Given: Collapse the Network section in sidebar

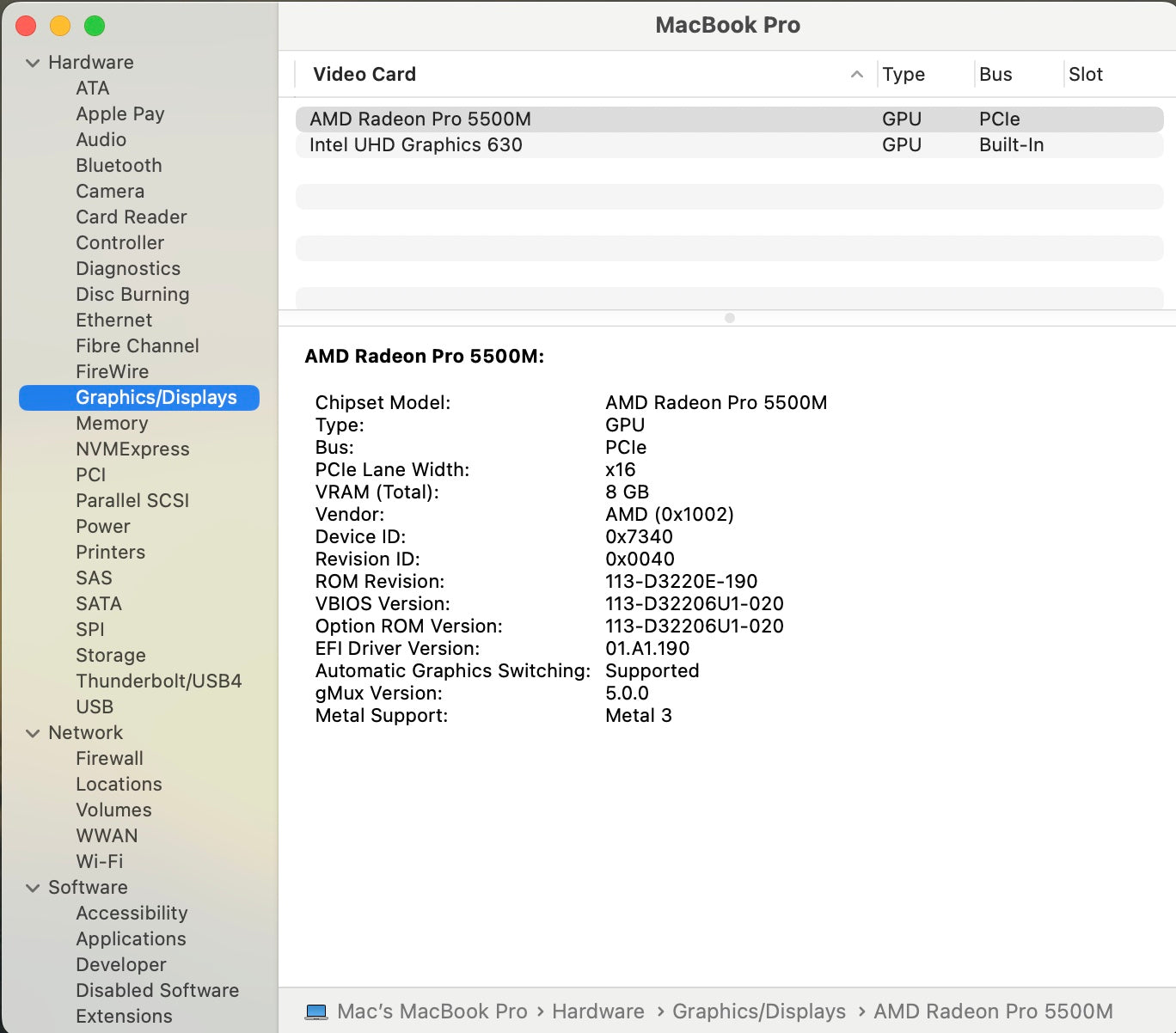Looking at the screenshot, I should point(33,732).
